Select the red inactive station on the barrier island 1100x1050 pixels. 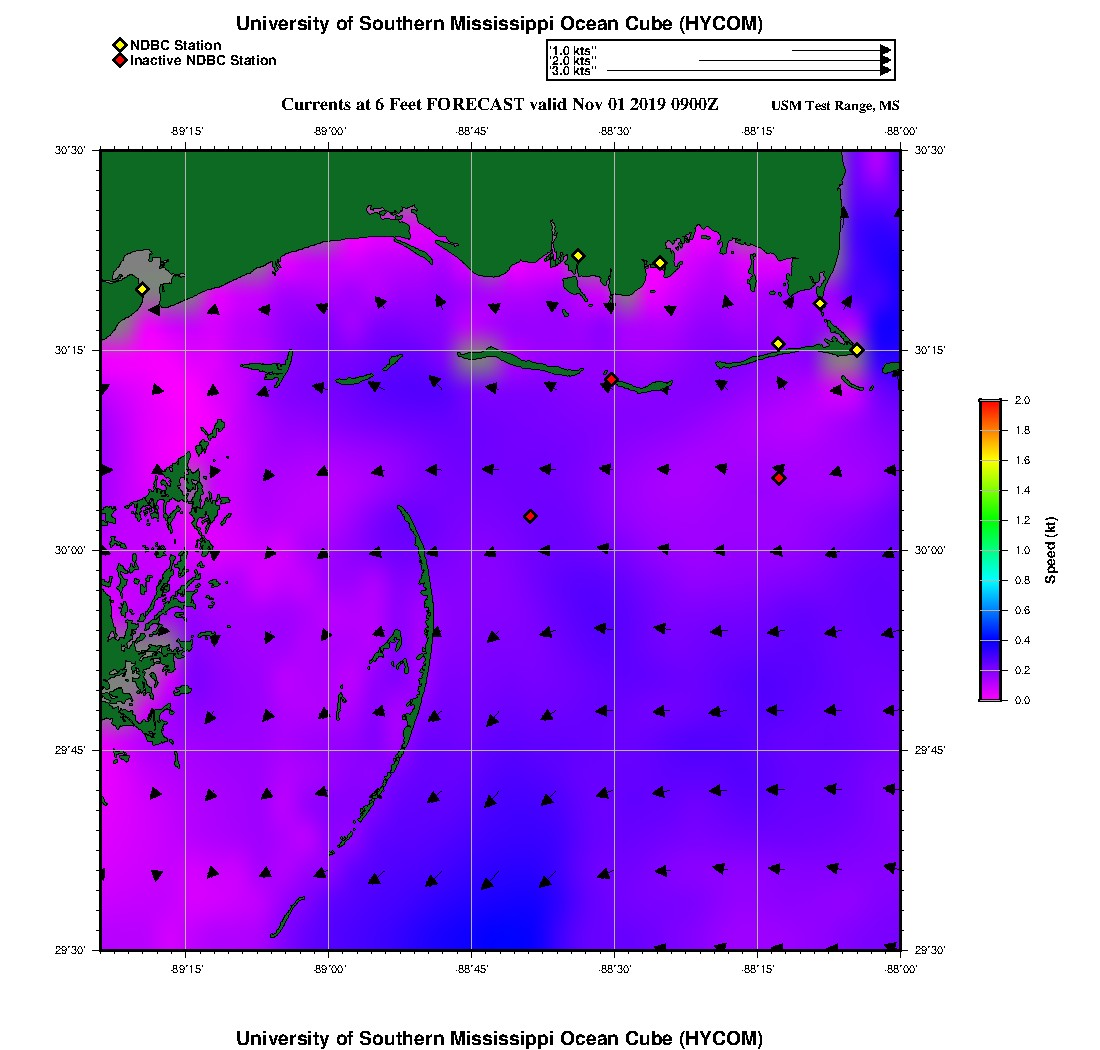point(612,379)
